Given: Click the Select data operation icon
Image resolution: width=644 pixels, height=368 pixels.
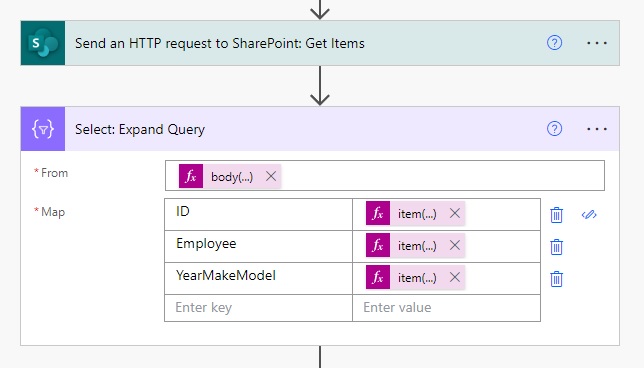Looking at the screenshot, I should [x=43, y=129].
